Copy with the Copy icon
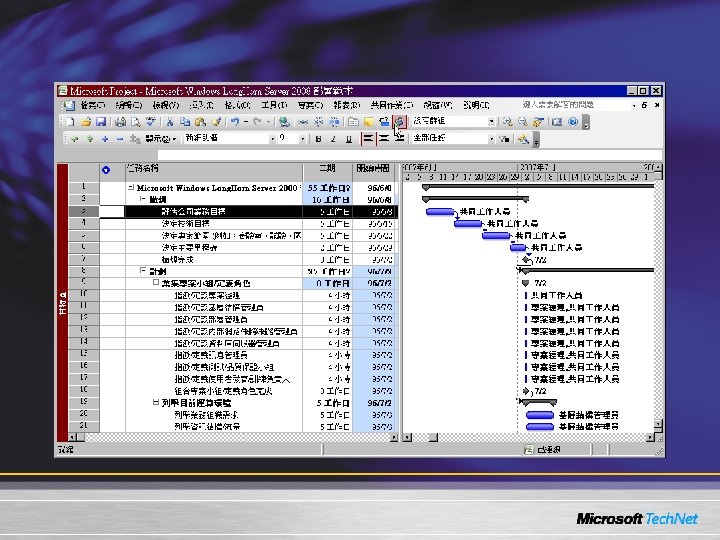The image size is (720, 540). [x=185, y=122]
